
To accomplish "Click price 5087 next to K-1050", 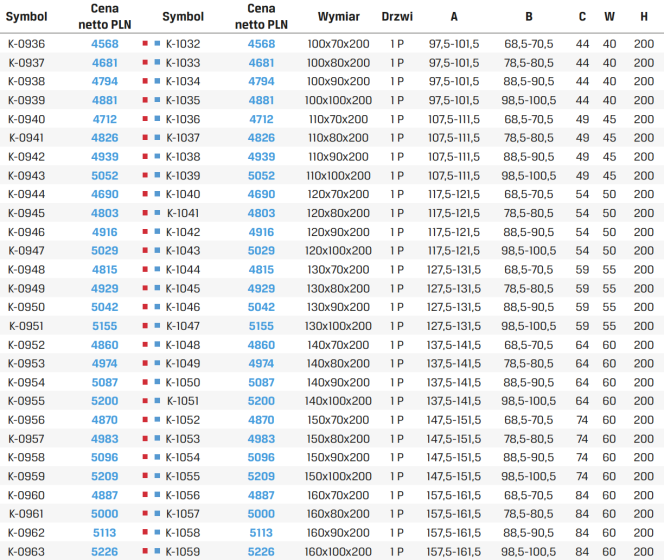I will [x=261, y=383].
